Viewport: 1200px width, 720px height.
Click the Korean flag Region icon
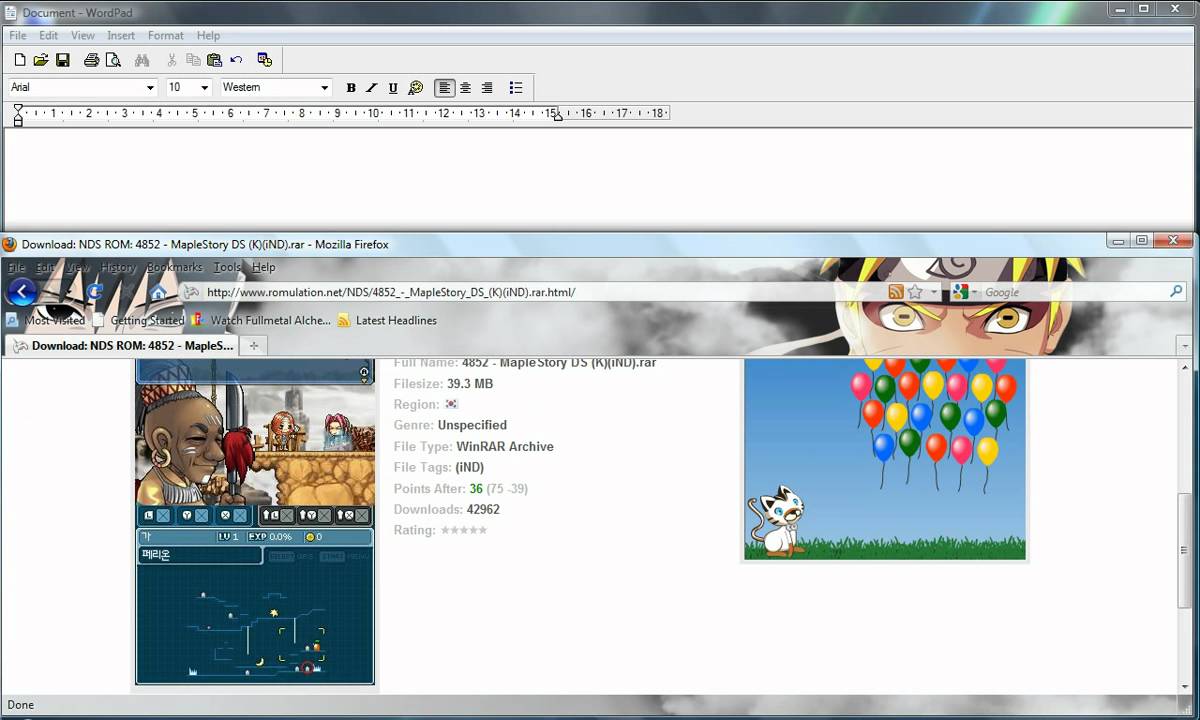451,404
